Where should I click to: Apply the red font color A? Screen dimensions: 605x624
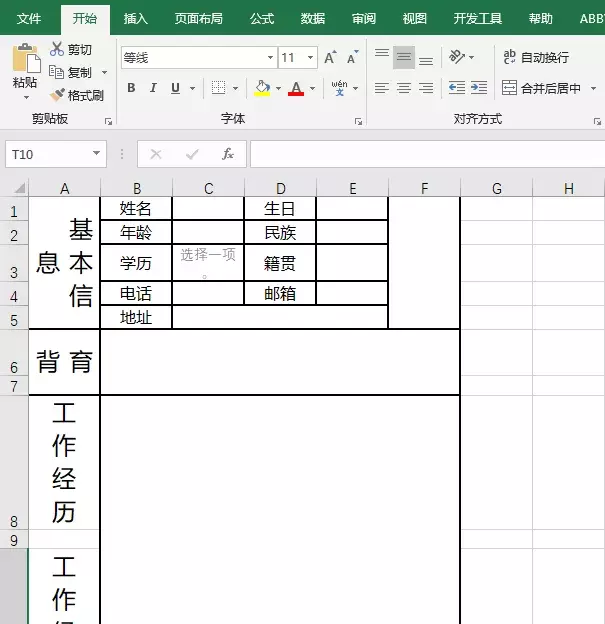296,88
